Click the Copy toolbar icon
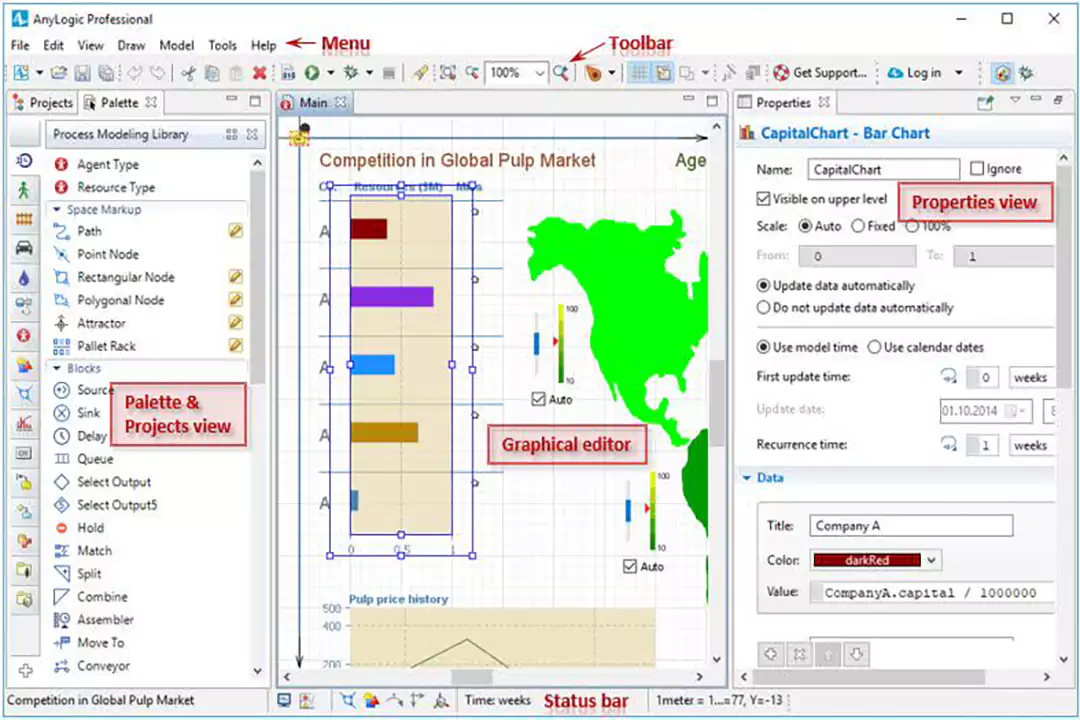The width and height of the screenshot is (1080, 720). [212, 72]
